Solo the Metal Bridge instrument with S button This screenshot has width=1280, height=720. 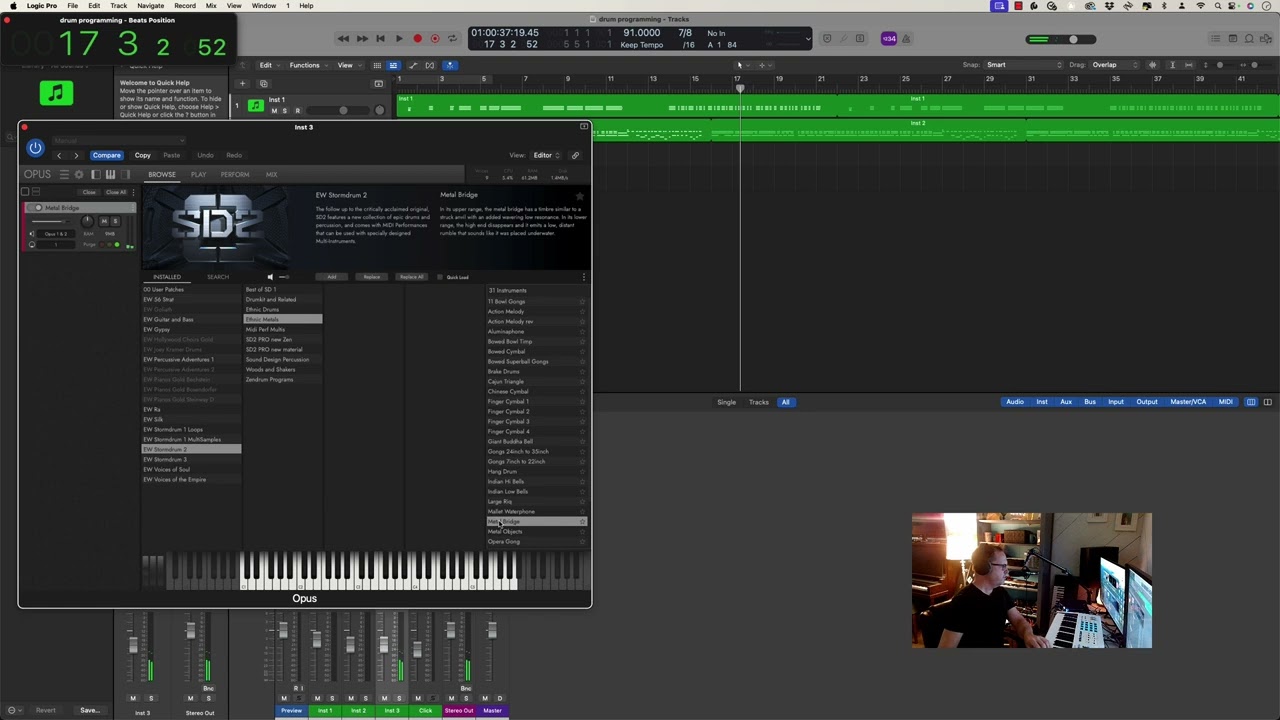[x=113, y=221]
